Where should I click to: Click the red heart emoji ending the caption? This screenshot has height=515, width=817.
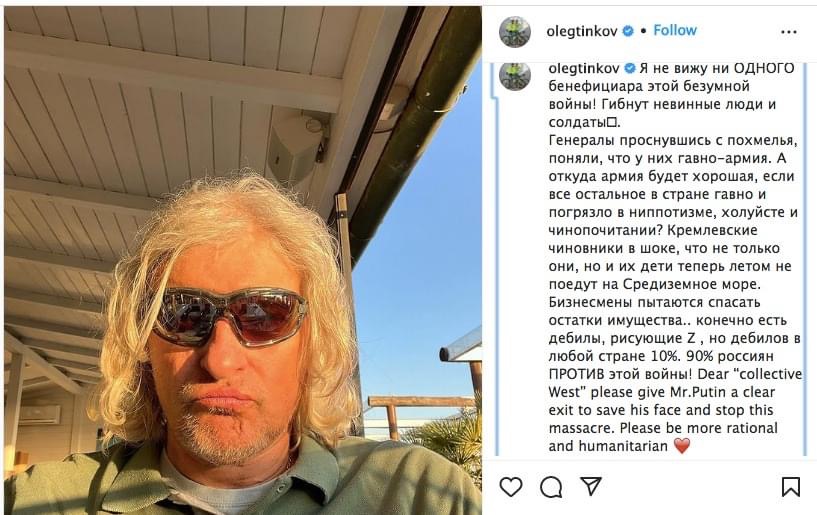682,446
